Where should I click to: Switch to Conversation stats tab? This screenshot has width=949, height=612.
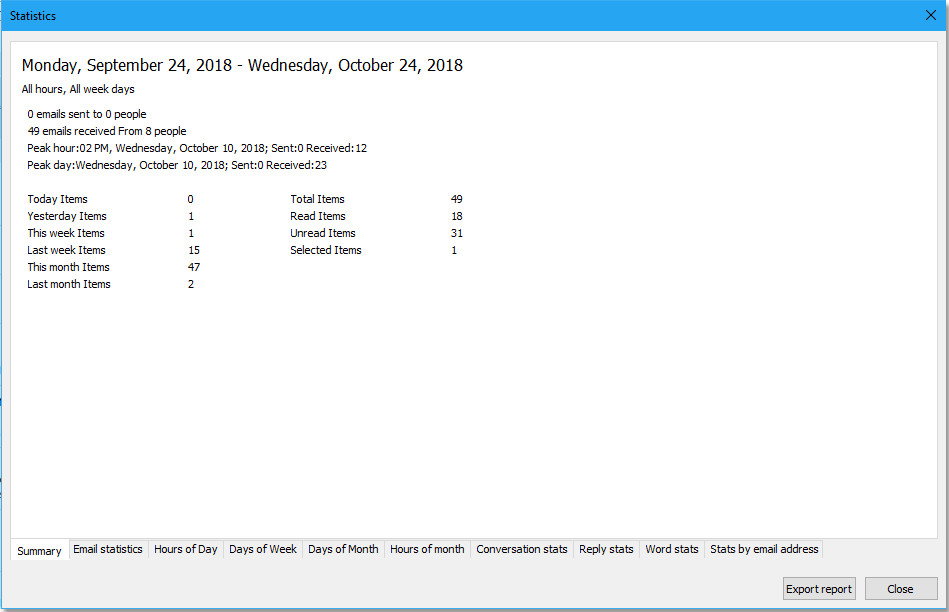(x=521, y=549)
